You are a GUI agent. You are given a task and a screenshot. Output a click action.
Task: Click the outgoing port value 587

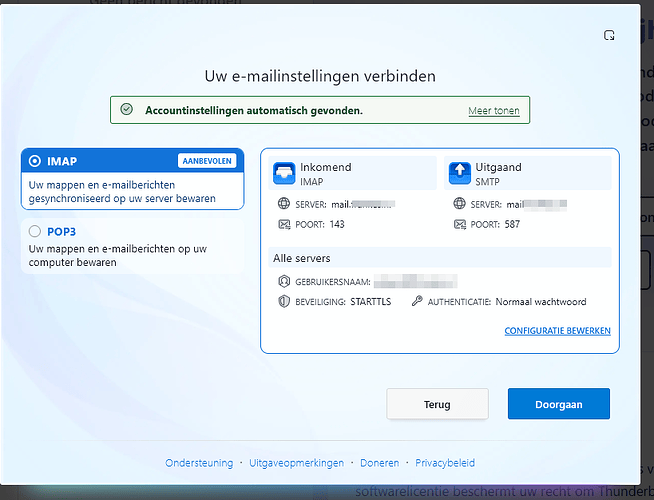(512, 224)
